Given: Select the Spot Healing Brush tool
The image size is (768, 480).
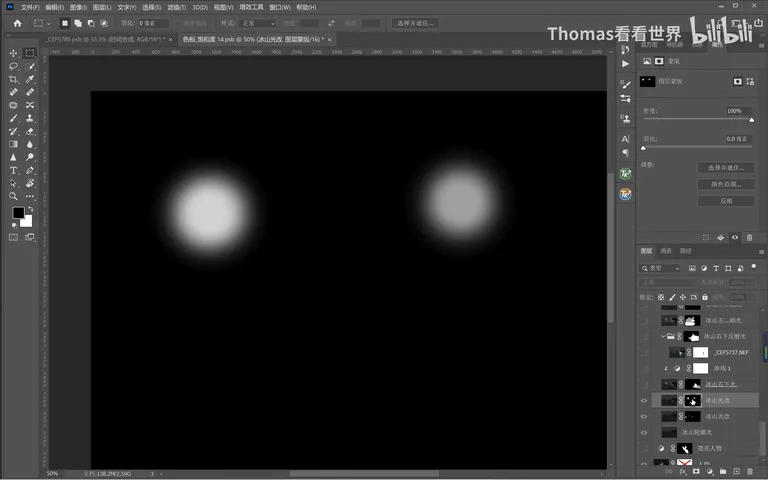Looking at the screenshot, I should [13, 92].
